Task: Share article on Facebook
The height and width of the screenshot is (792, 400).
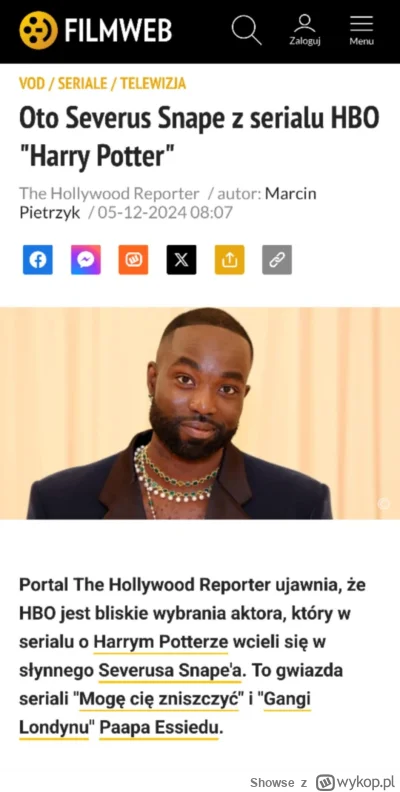Action: tap(37, 260)
